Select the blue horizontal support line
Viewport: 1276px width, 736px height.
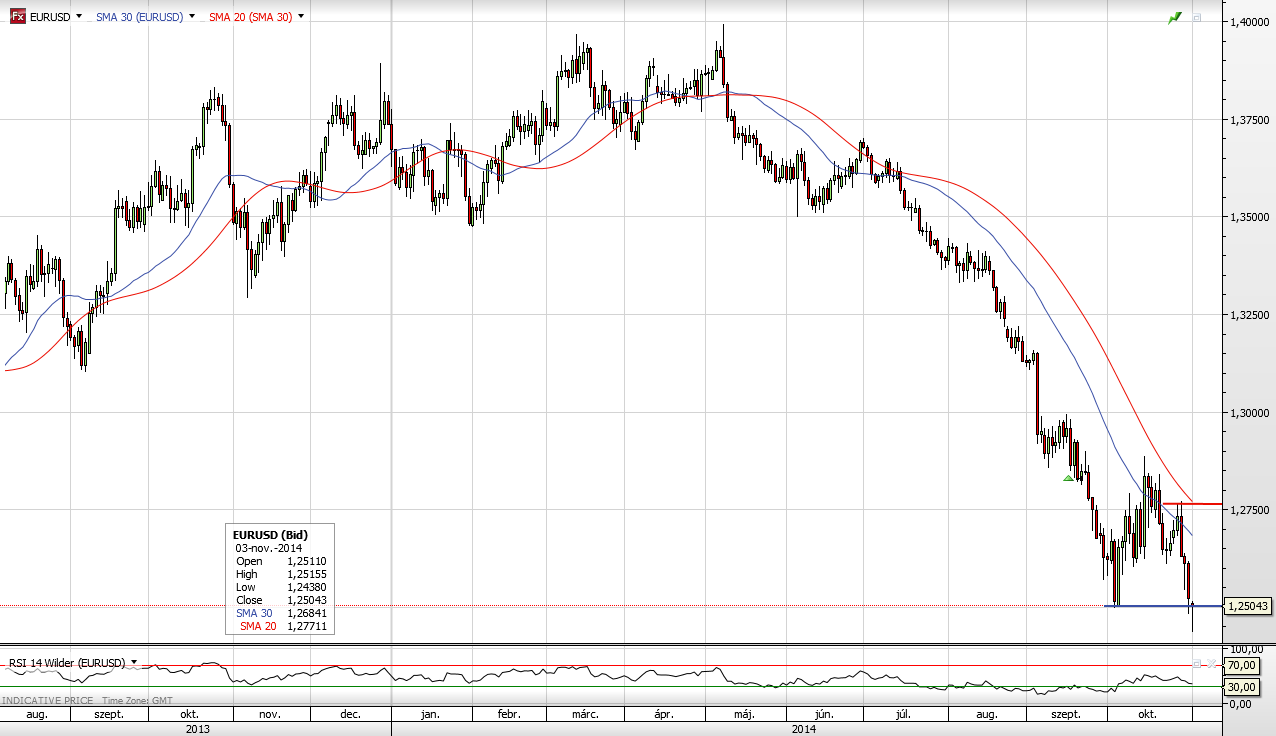(x=1164, y=606)
